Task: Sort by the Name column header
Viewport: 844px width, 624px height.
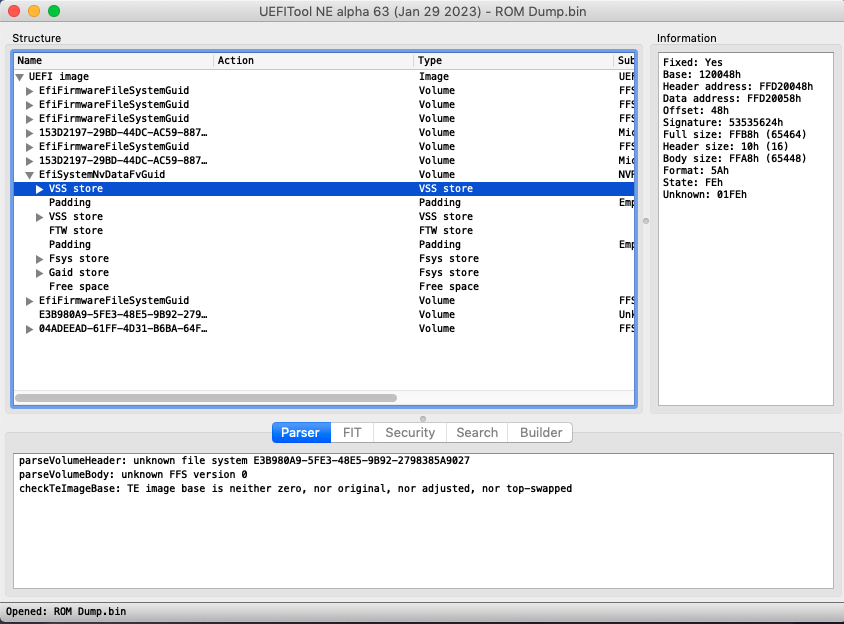Action: coord(114,60)
